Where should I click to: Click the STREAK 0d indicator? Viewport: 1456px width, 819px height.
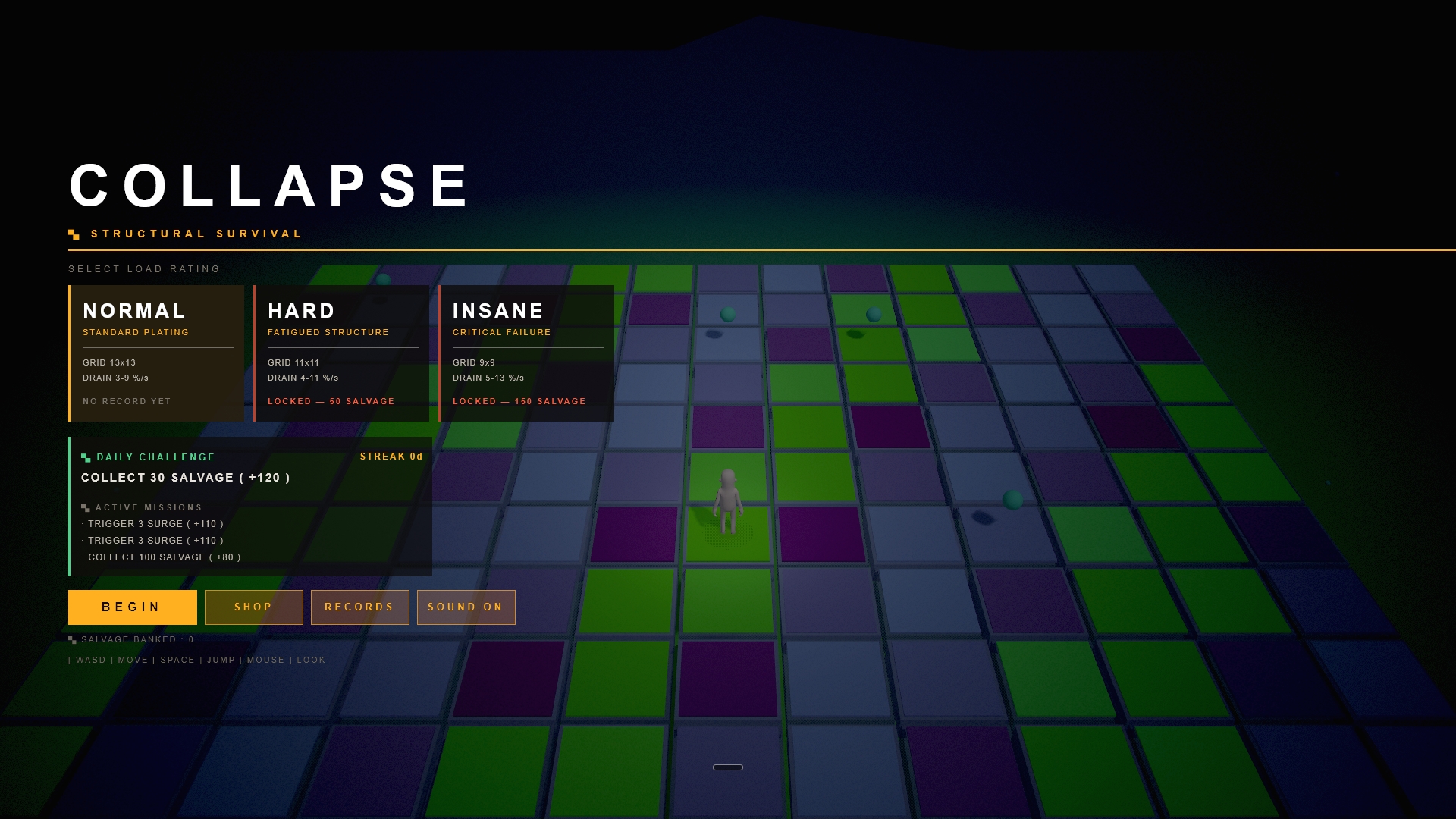point(391,457)
